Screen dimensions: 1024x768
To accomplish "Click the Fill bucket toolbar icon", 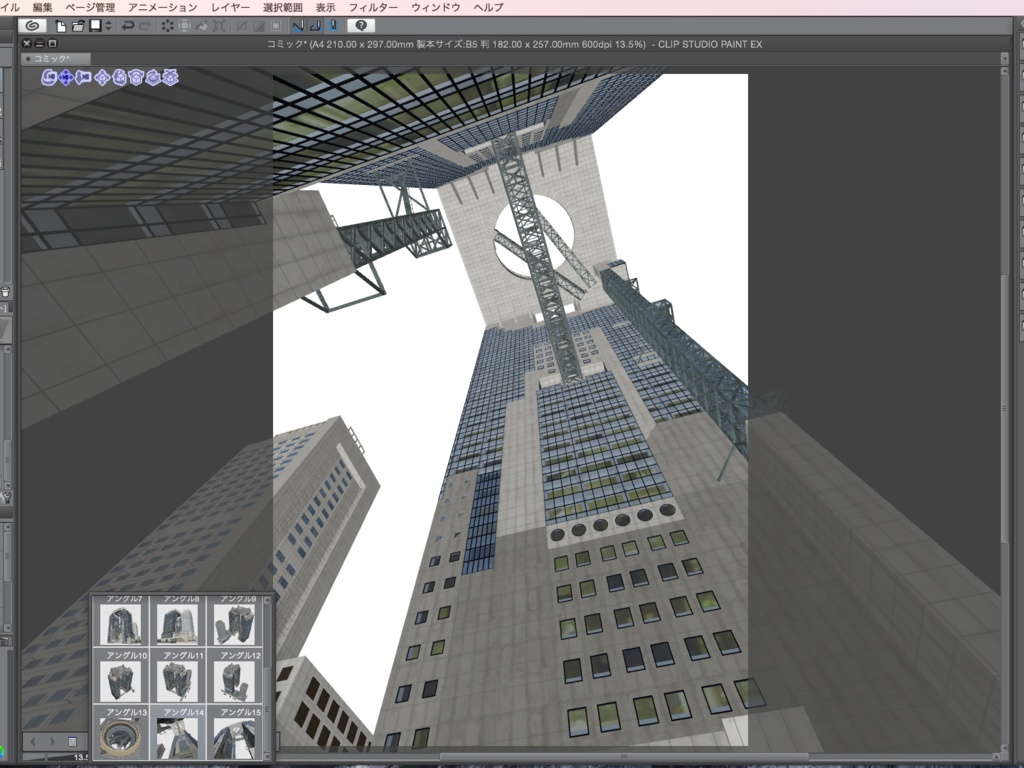I will [202, 26].
